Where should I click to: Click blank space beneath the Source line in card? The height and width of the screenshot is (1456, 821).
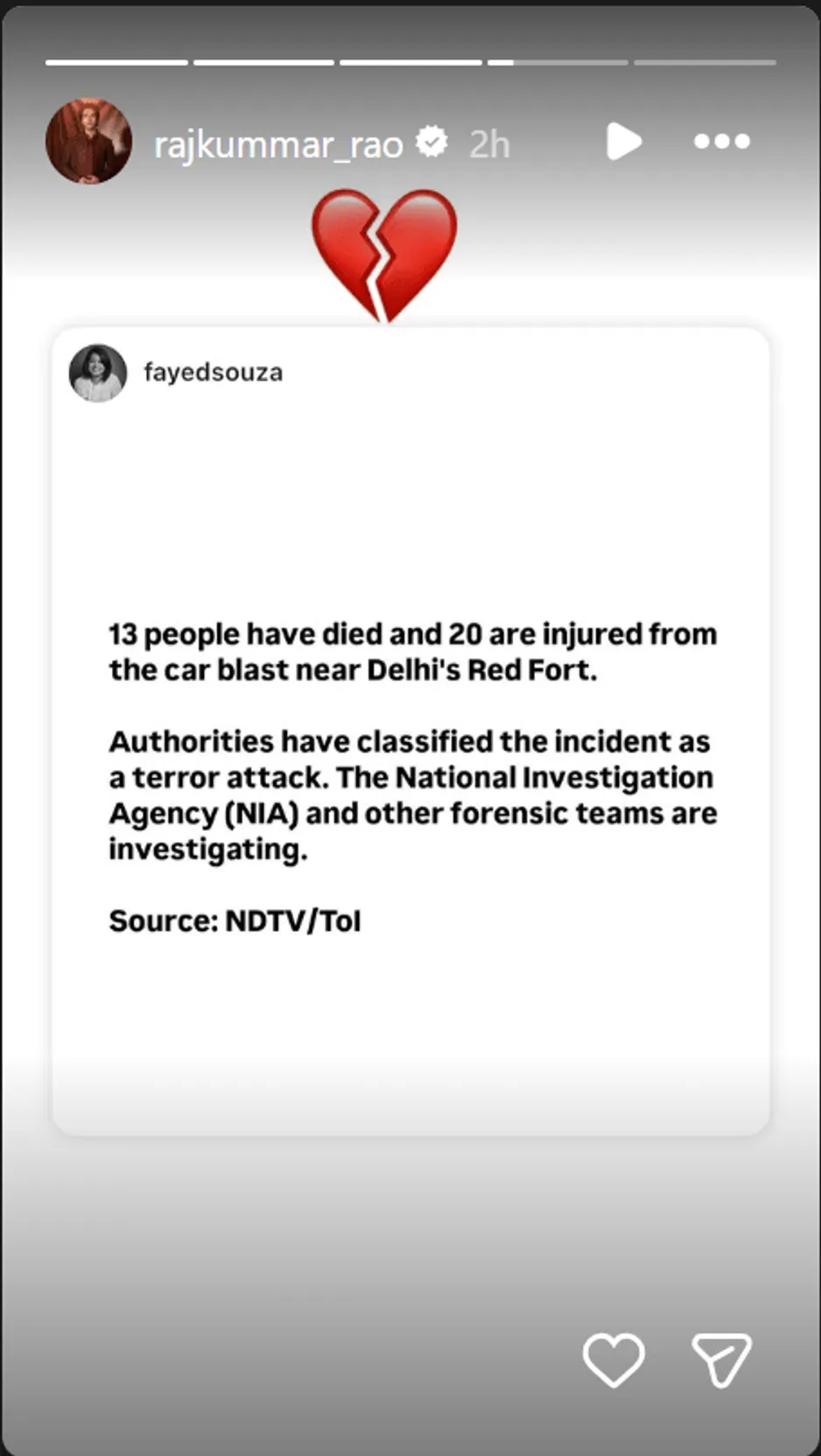point(410,1032)
